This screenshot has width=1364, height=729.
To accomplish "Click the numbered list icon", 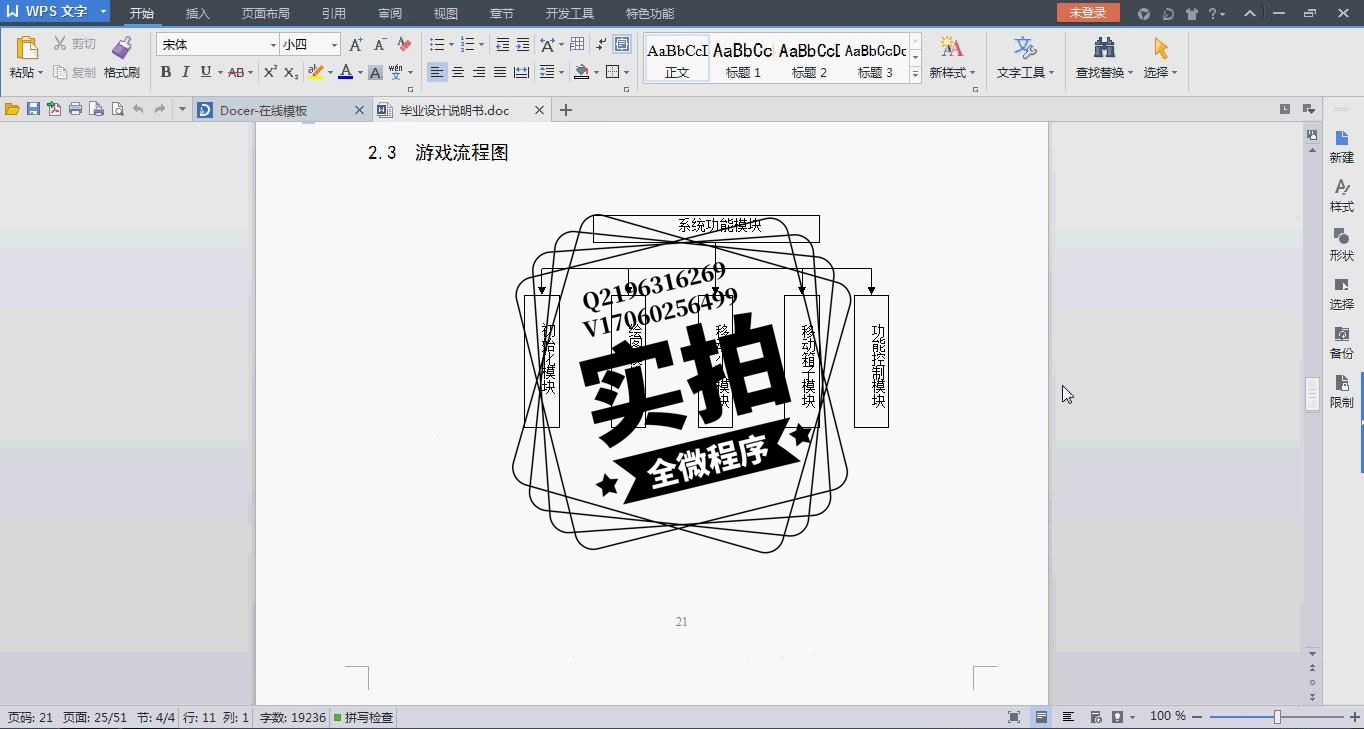I will [x=467, y=45].
